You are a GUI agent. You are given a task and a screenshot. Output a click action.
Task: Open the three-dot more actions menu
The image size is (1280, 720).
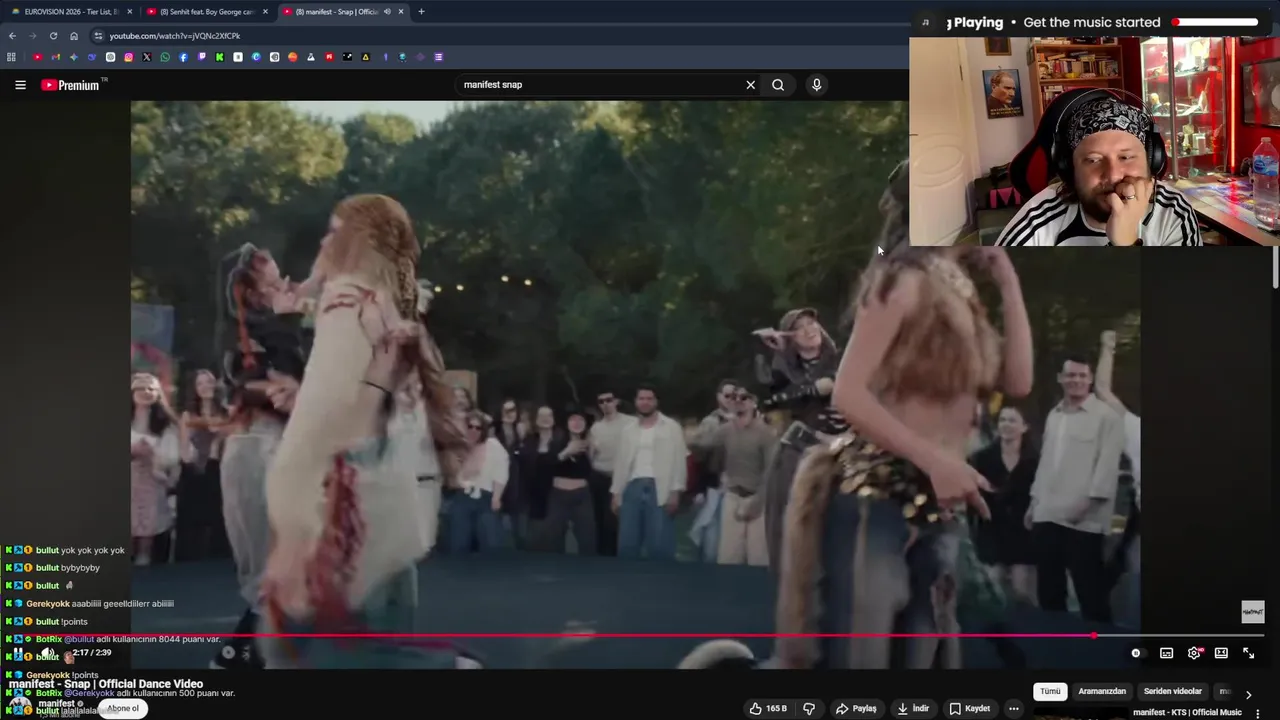[1014, 708]
